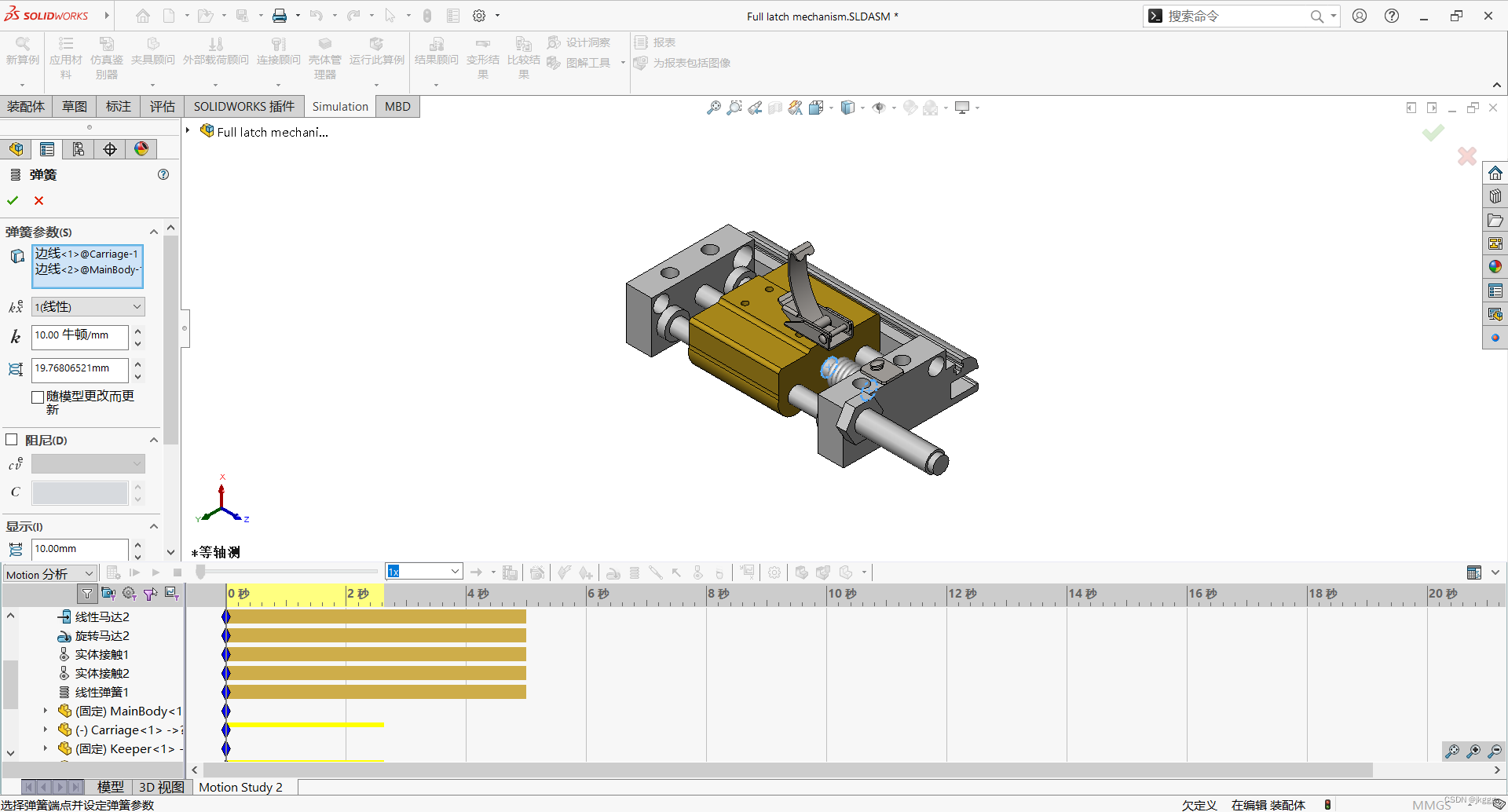
Task: Open the 新算例 (New Study) tool
Action: [x=22, y=55]
